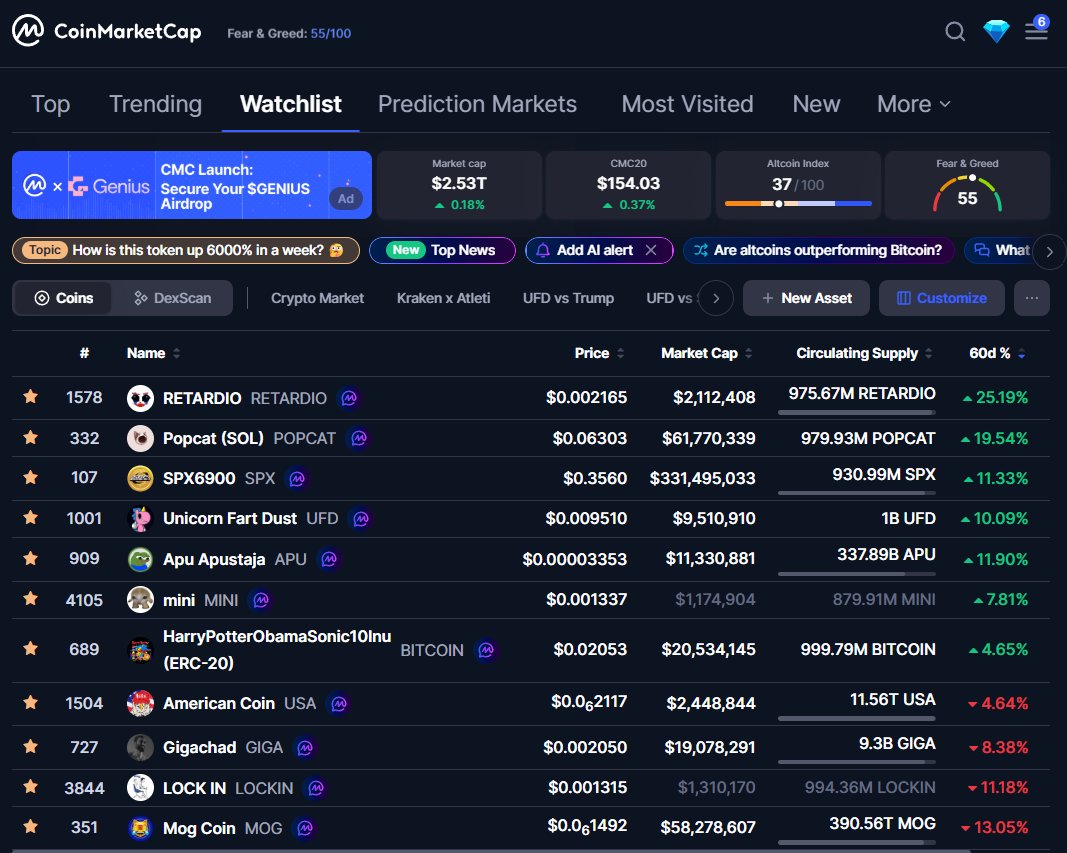Toggle the star on Unicorn Fart Dust
Image resolution: width=1067 pixels, height=853 pixels.
coord(31,518)
